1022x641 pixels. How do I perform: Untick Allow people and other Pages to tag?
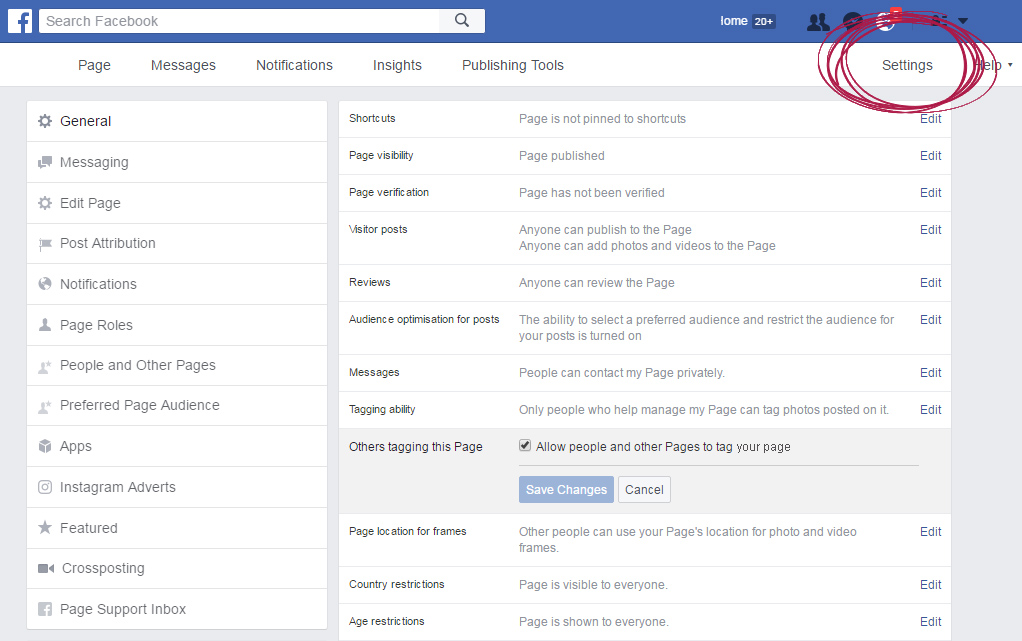(x=525, y=445)
